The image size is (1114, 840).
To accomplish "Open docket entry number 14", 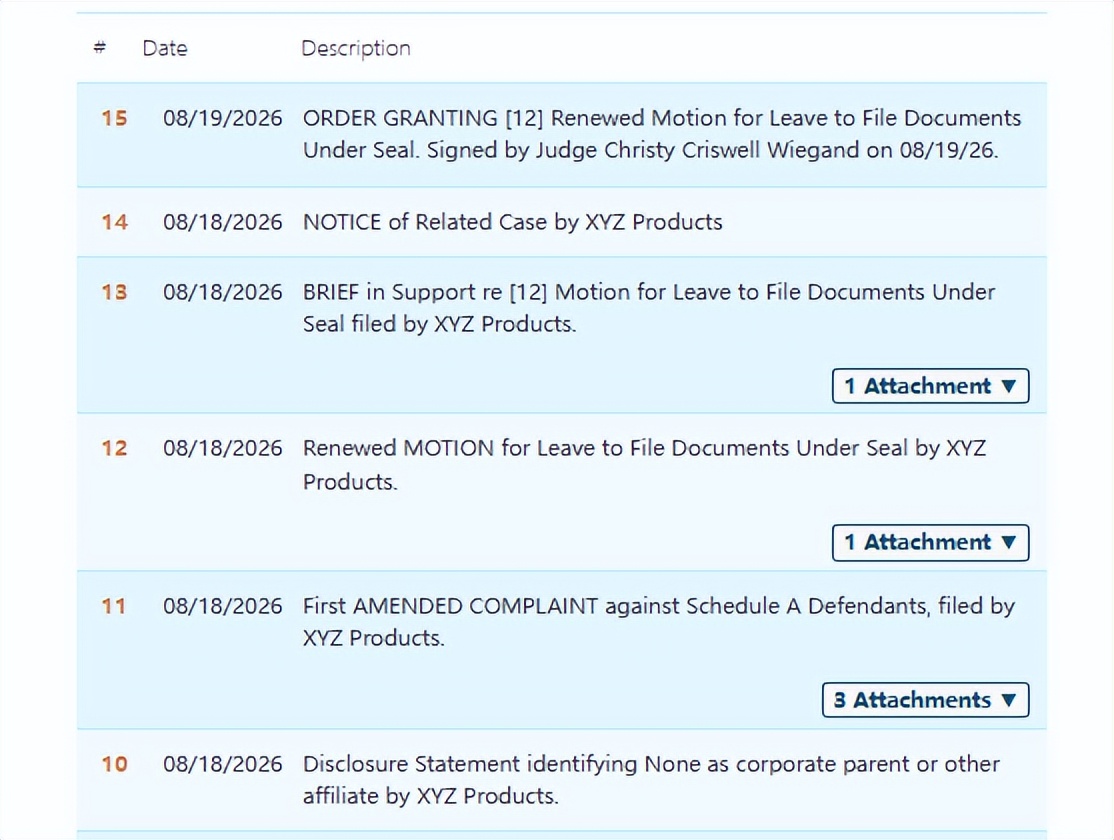I will 114,222.
